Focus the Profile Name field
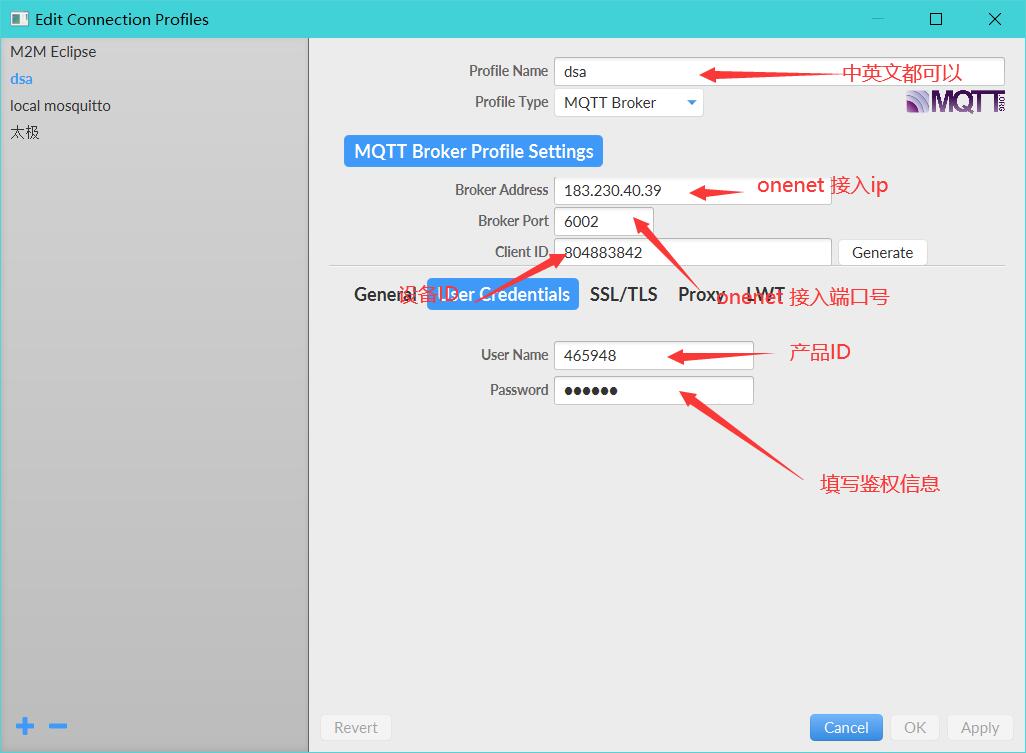The width and height of the screenshot is (1026, 753). [x=779, y=71]
